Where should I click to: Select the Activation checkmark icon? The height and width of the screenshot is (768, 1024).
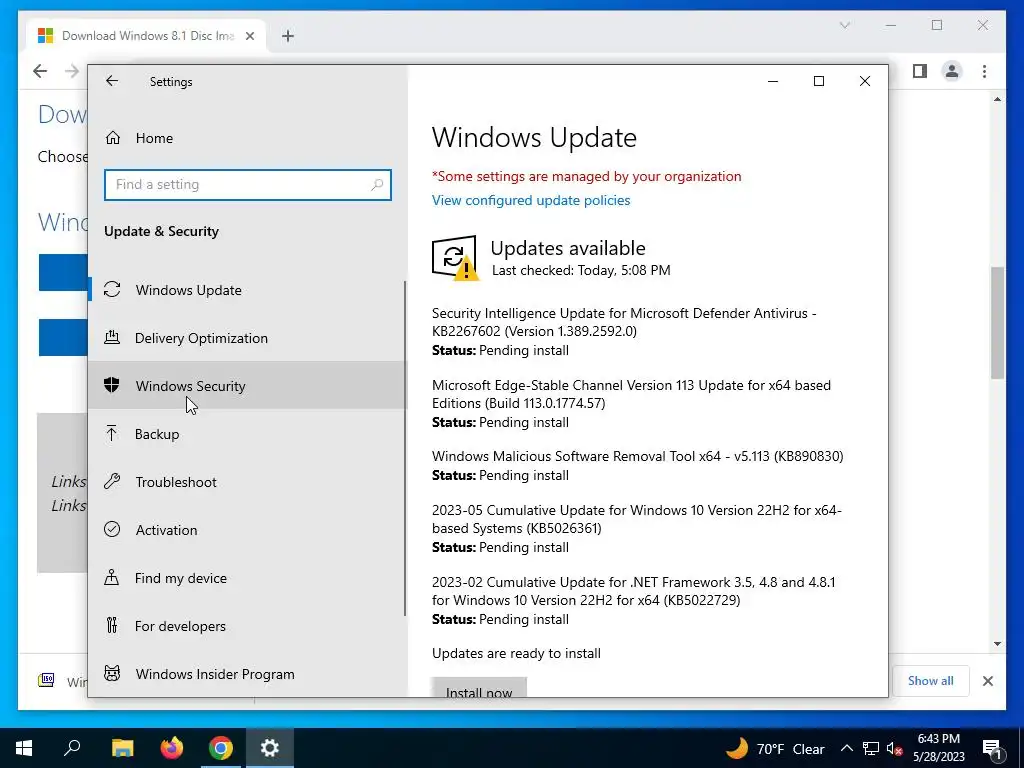pos(112,529)
